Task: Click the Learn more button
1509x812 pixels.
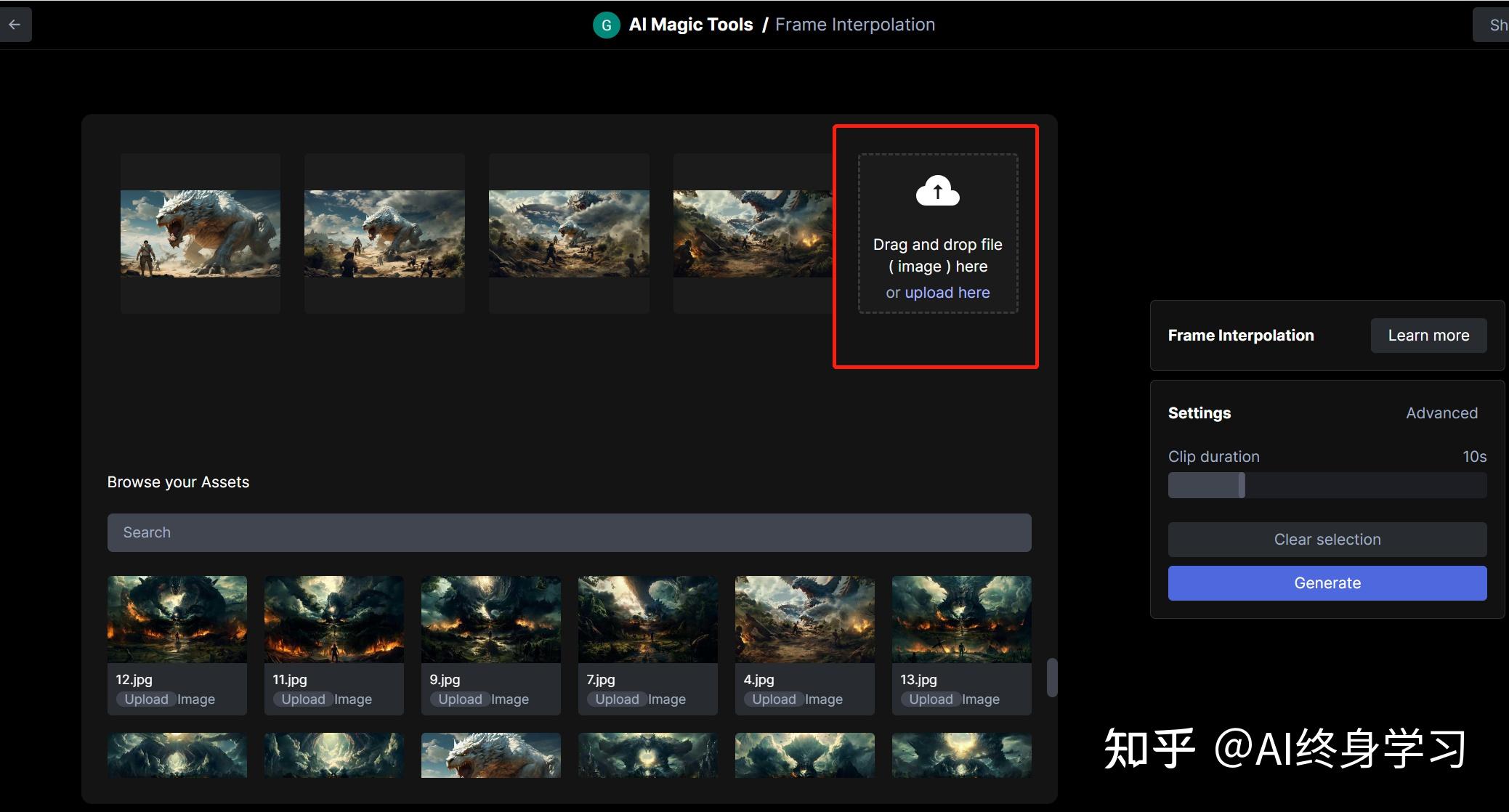Action: tap(1428, 336)
